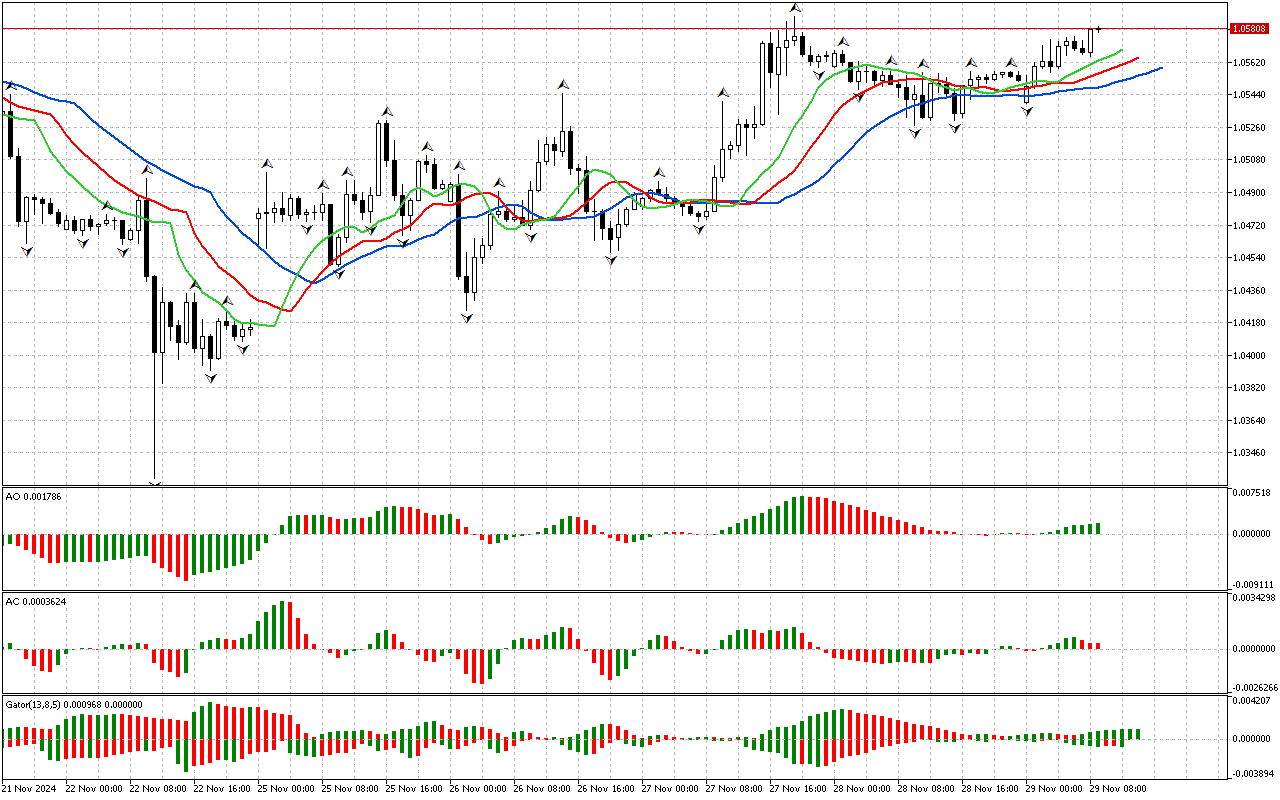1280x800 pixels.
Task: Click the AC 0.0003624 indicator label
Action: pyautogui.click(x=37, y=601)
